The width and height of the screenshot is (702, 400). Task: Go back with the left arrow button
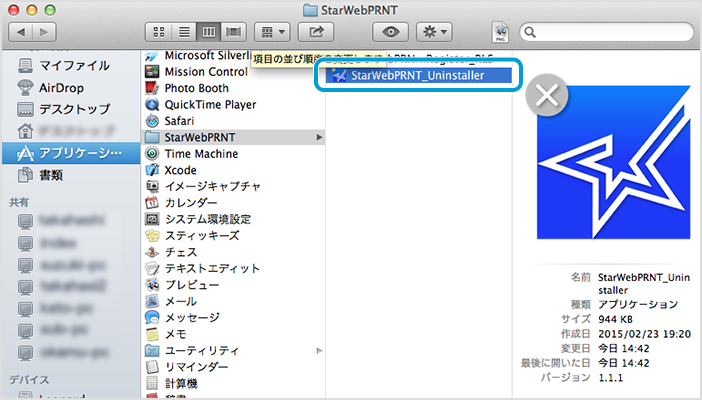21,32
